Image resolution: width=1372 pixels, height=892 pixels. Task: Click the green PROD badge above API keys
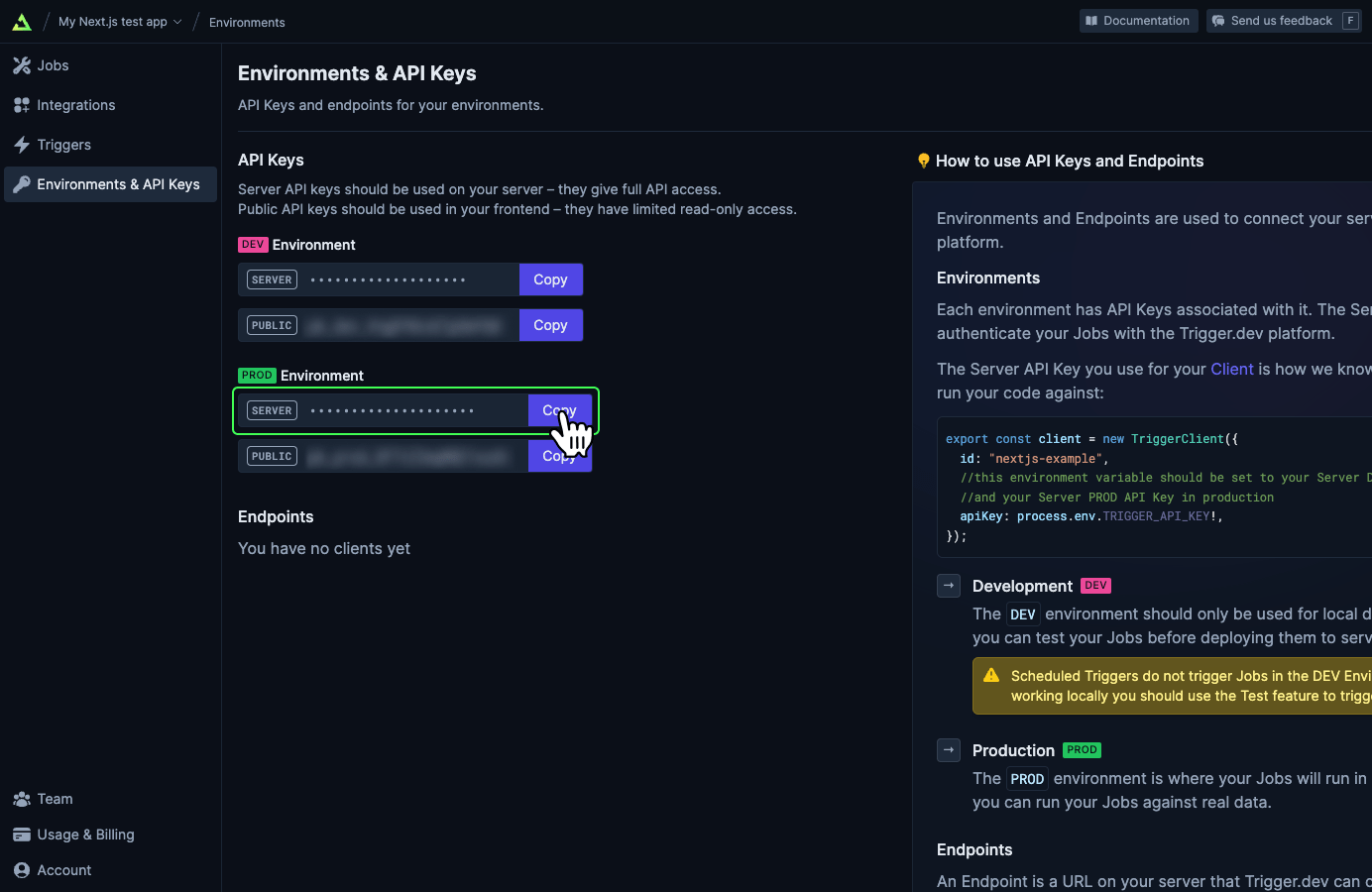pos(257,376)
